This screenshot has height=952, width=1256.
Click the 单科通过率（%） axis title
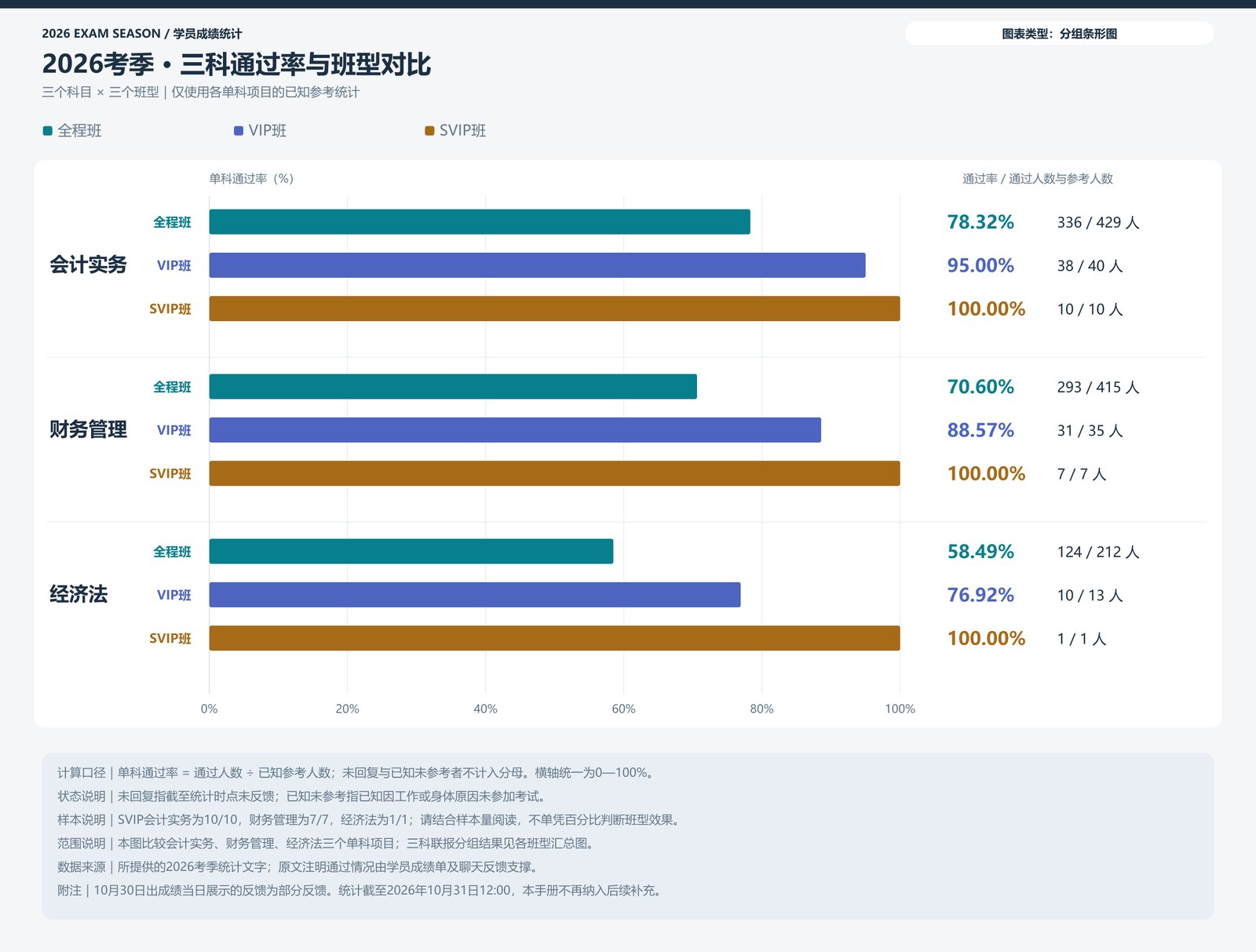[x=251, y=179]
